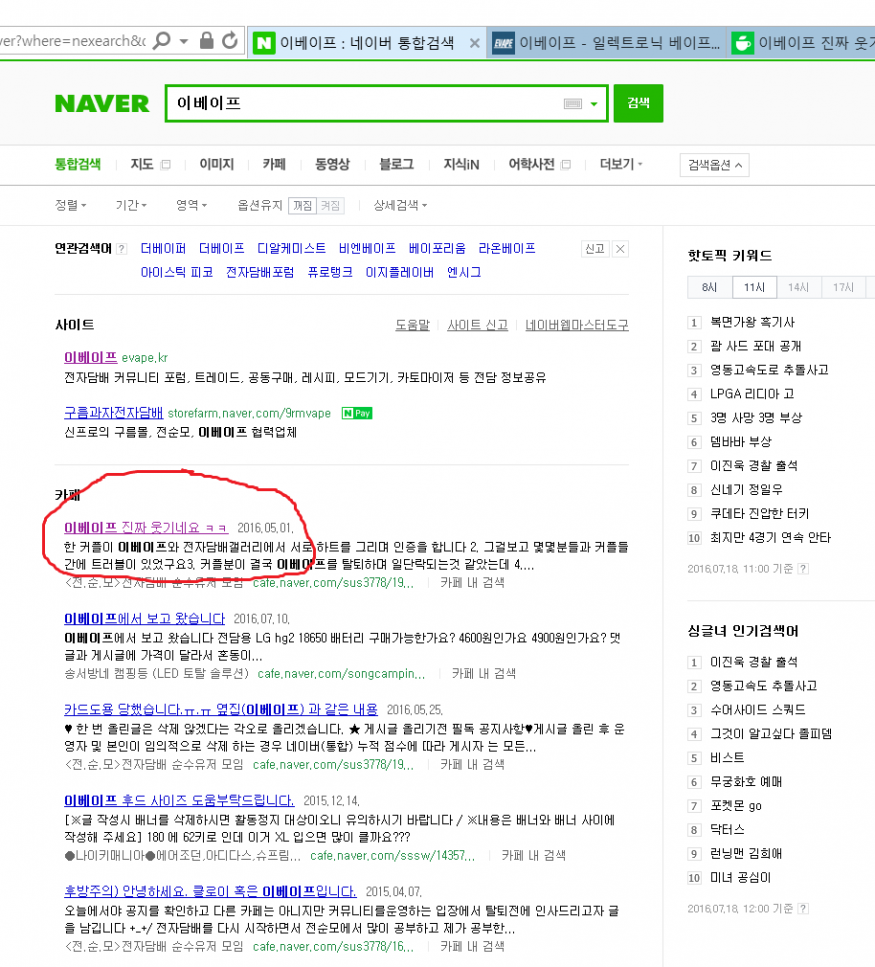875x967 pixels.
Task: Click the NAVER logo
Action: click(102, 104)
